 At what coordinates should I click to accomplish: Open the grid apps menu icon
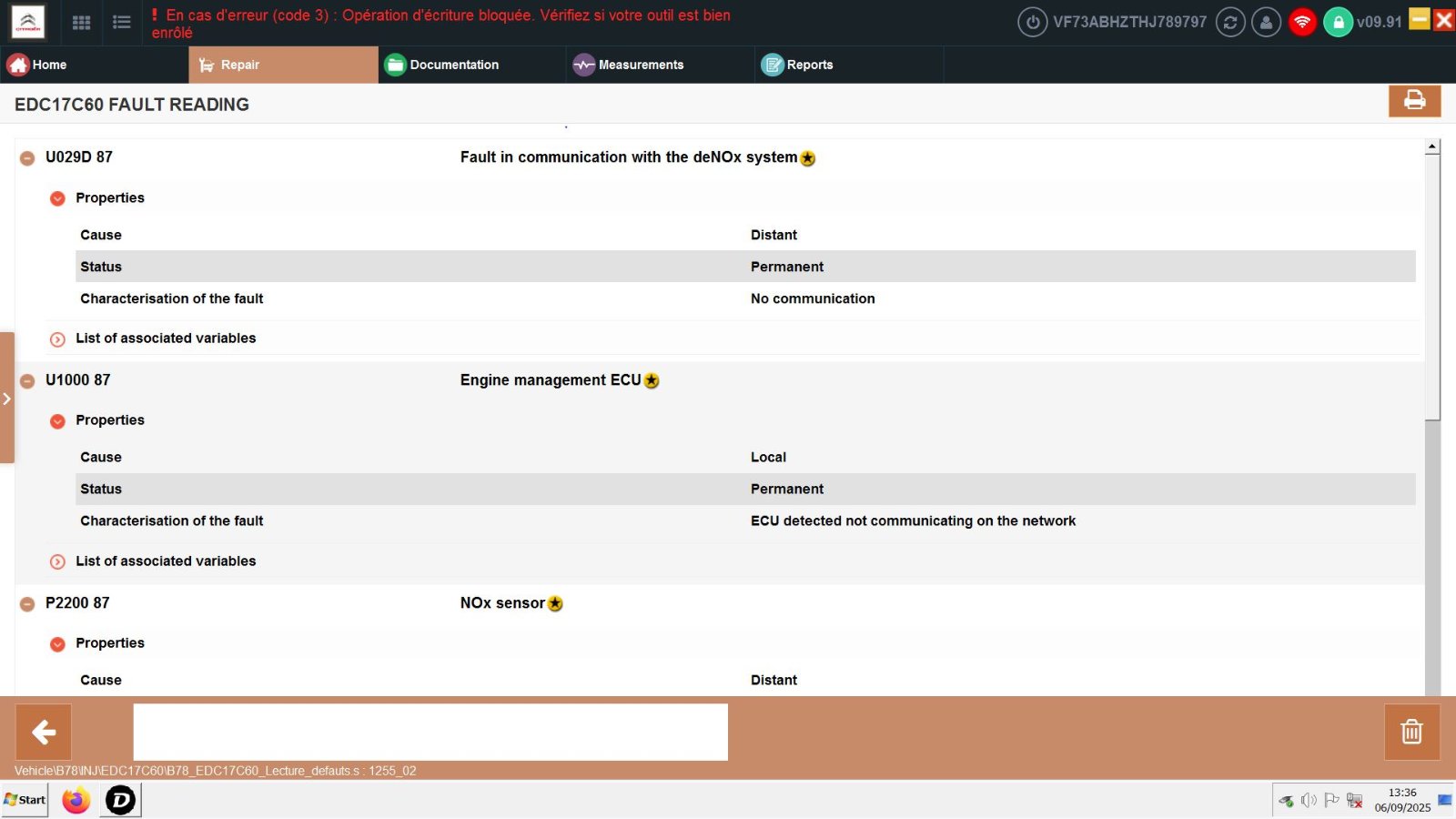pyautogui.click(x=81, y=23)
